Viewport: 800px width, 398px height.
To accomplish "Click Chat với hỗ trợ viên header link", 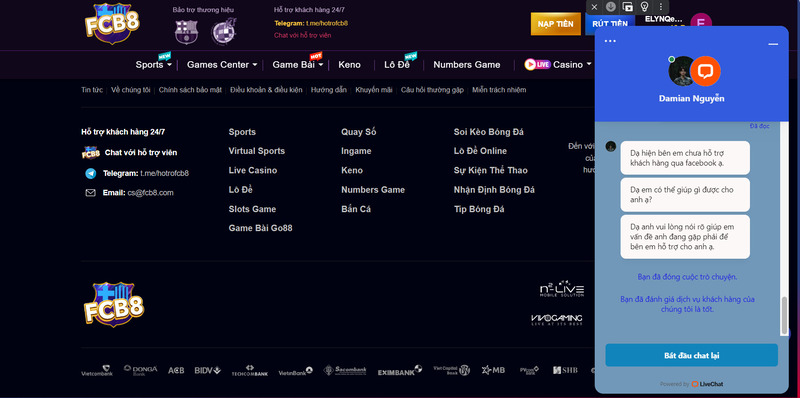I will click(x=303, y=35).
